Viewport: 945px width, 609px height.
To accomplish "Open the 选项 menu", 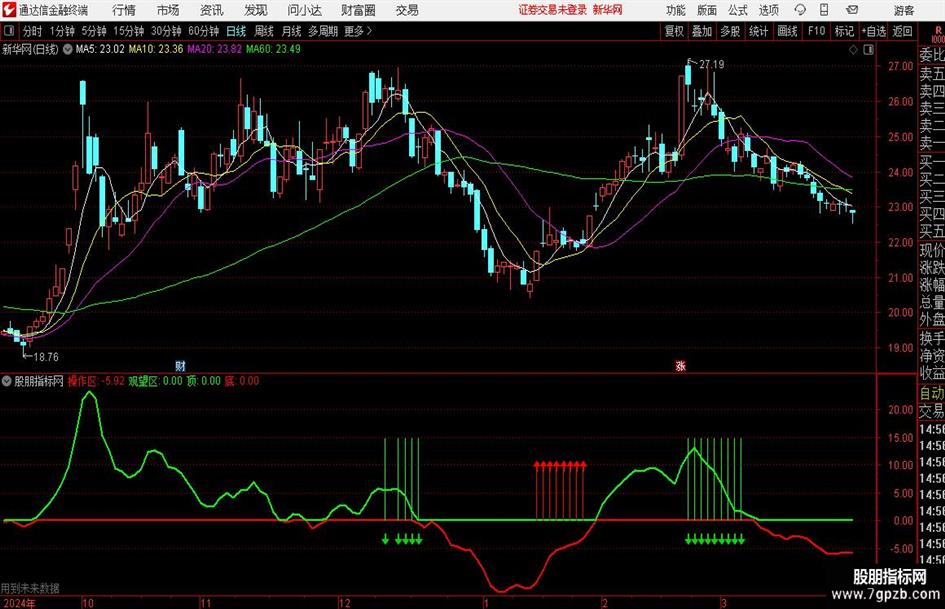I will [768, 10].
